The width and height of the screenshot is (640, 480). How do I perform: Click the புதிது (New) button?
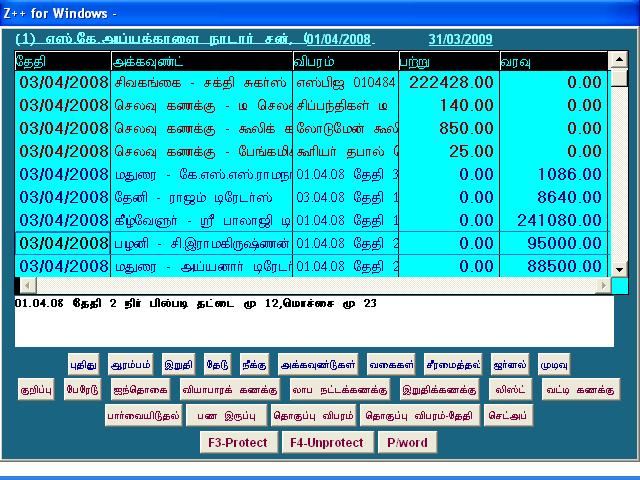83,364
